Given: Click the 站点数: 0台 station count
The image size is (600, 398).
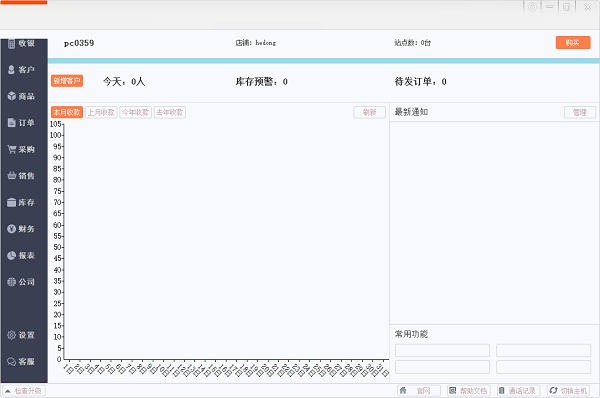Looking at the screenshot, I should click(x=412, y=43).
